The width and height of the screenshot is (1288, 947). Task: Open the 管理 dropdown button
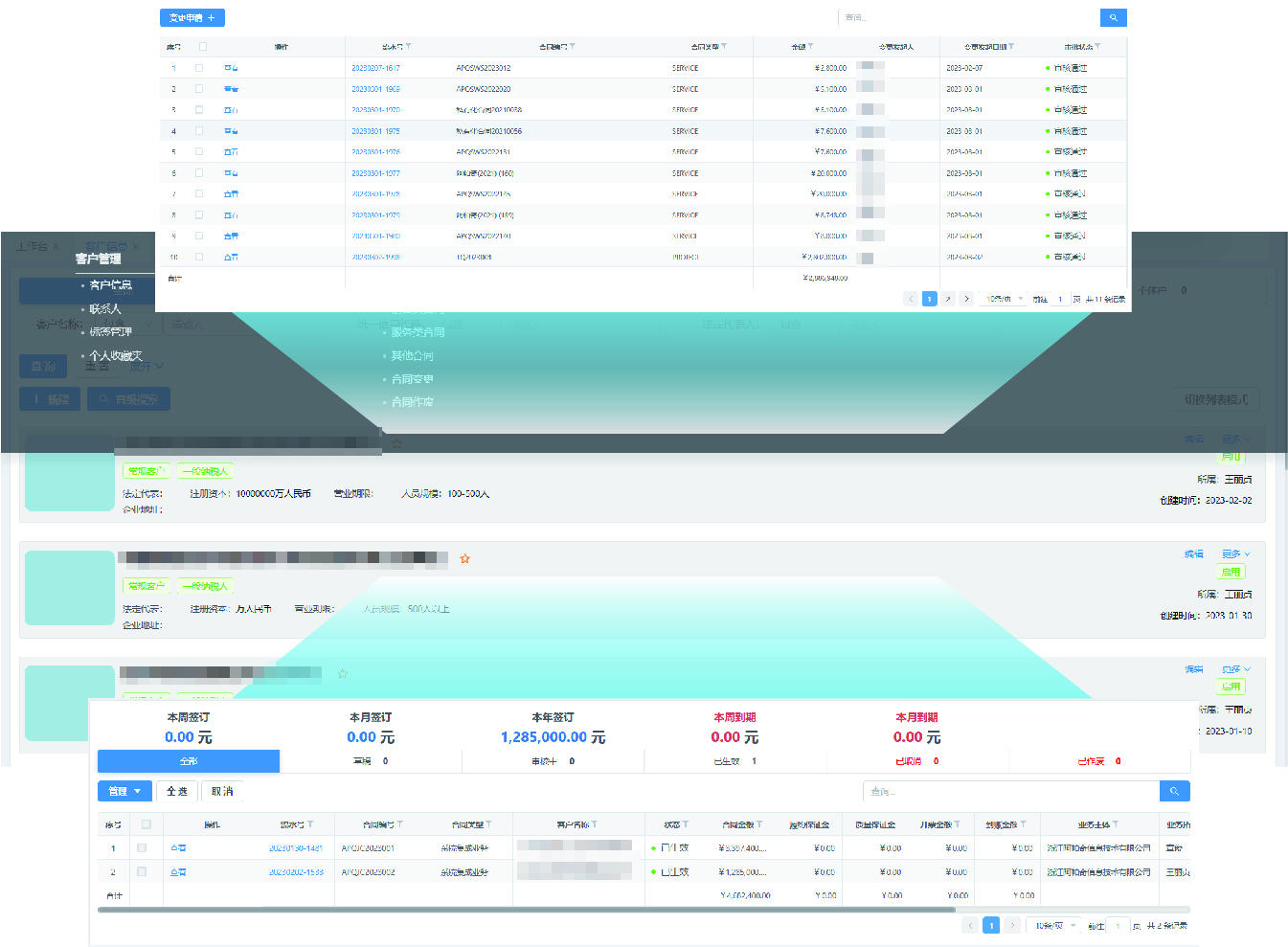click(124, 791)
